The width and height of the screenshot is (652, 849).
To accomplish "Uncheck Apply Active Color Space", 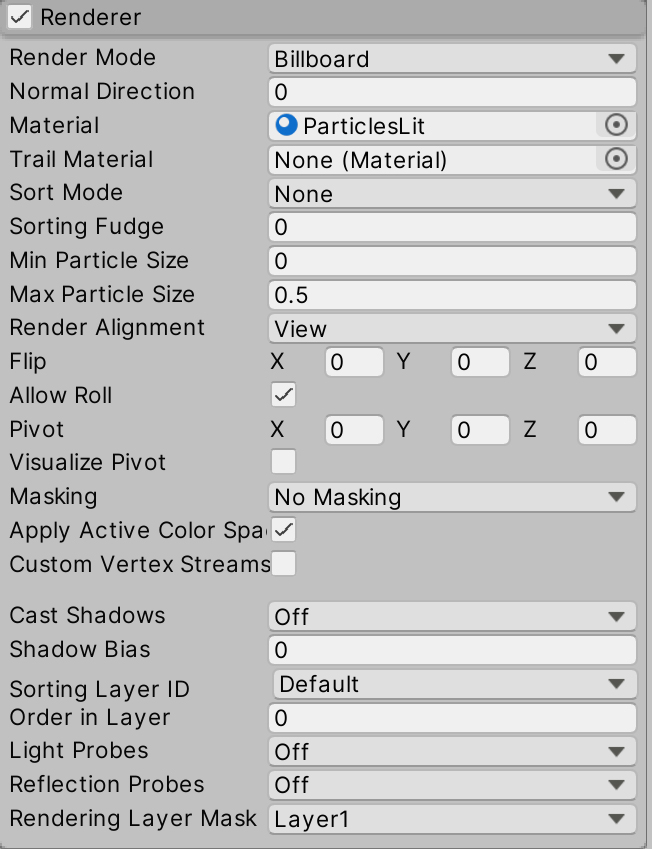I will (284, 530).
